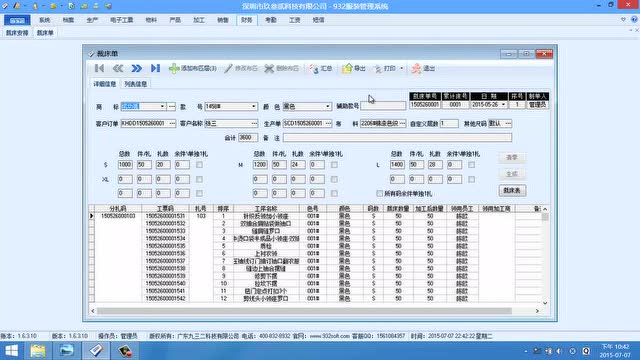
Task: Open 客户订单 lookup ellipsis
Action: point(172,123)
